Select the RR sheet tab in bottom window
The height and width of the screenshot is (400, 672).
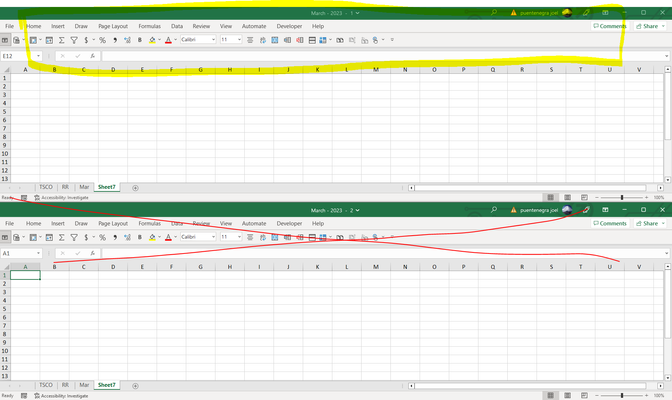coord(65,385)
